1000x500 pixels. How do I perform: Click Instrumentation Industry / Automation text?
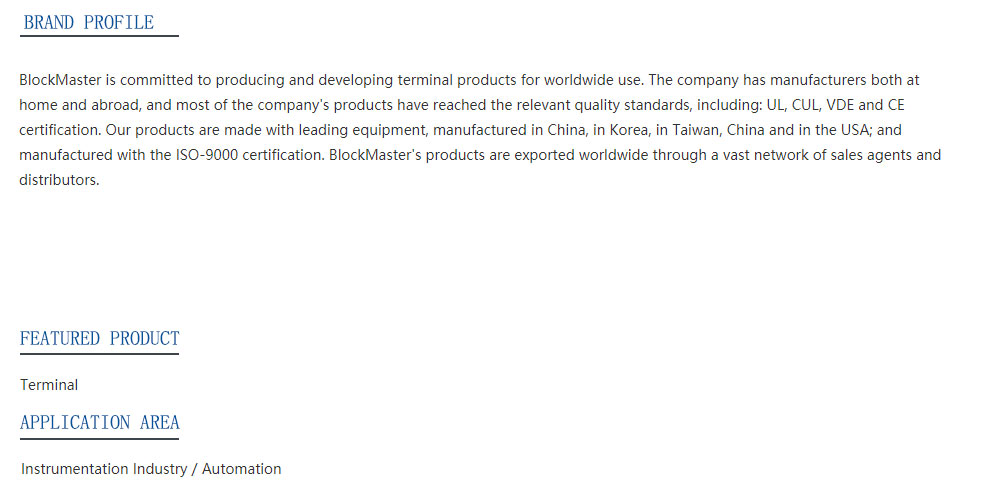(x=151, y=469)
